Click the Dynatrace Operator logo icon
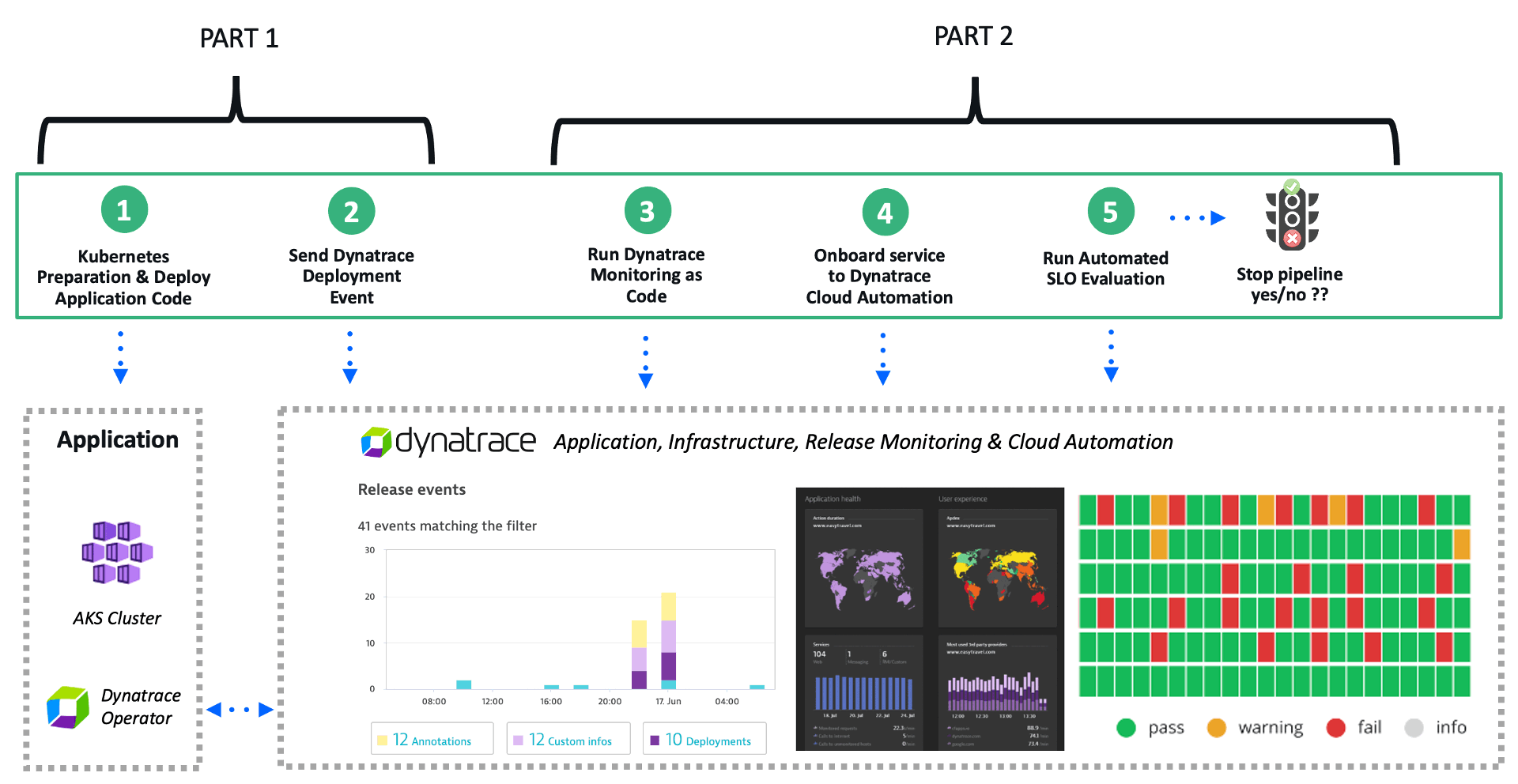This screenshot has height=784, width=1518. pyautogui.click(x=68, y=707)
